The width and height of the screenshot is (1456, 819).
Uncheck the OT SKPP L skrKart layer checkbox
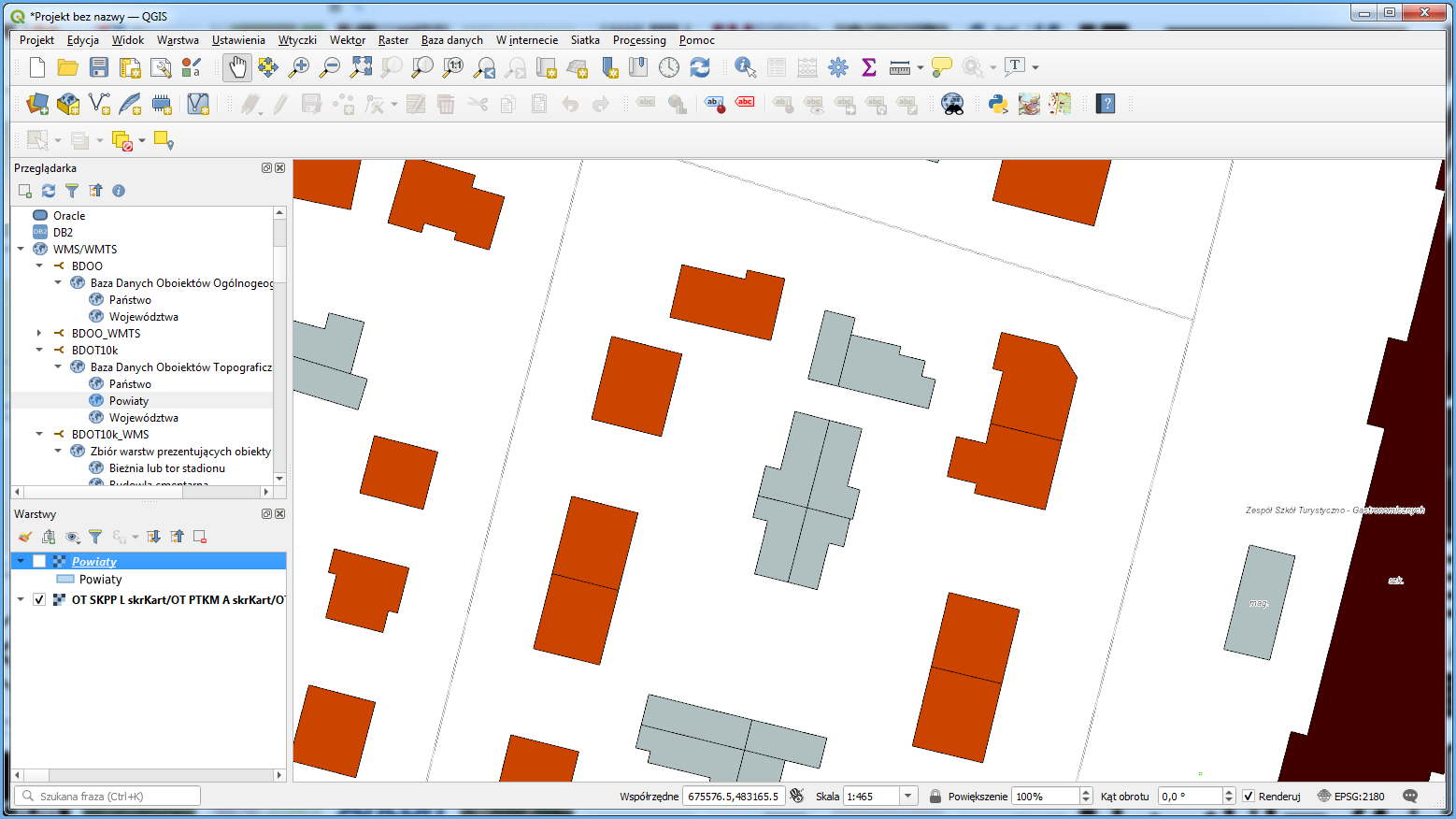(x=39, y=599)
